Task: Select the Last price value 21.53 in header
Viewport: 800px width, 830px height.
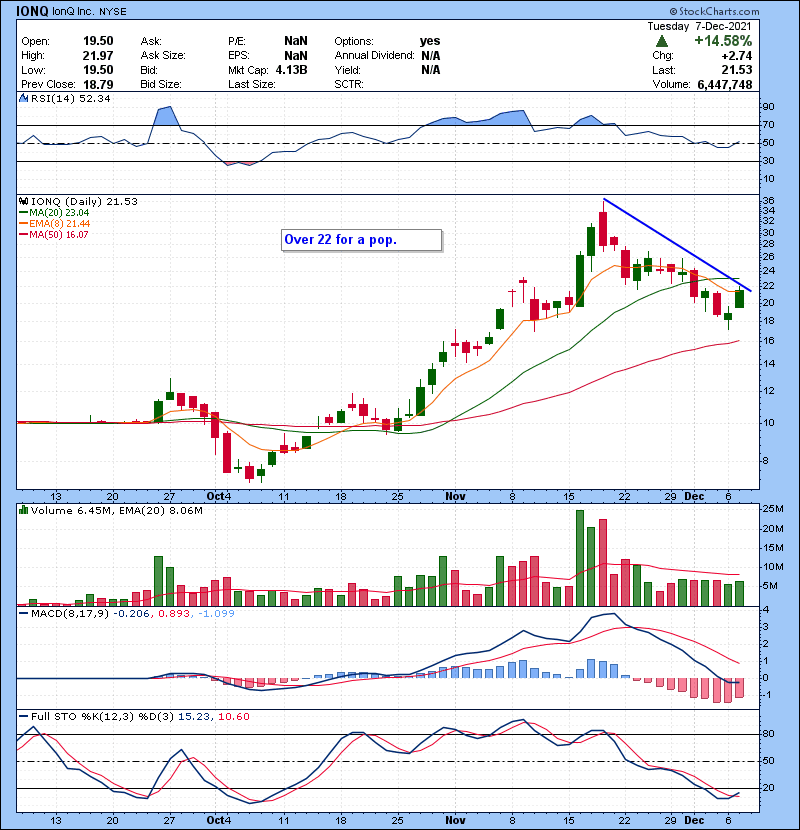Action: pos(736,70)
